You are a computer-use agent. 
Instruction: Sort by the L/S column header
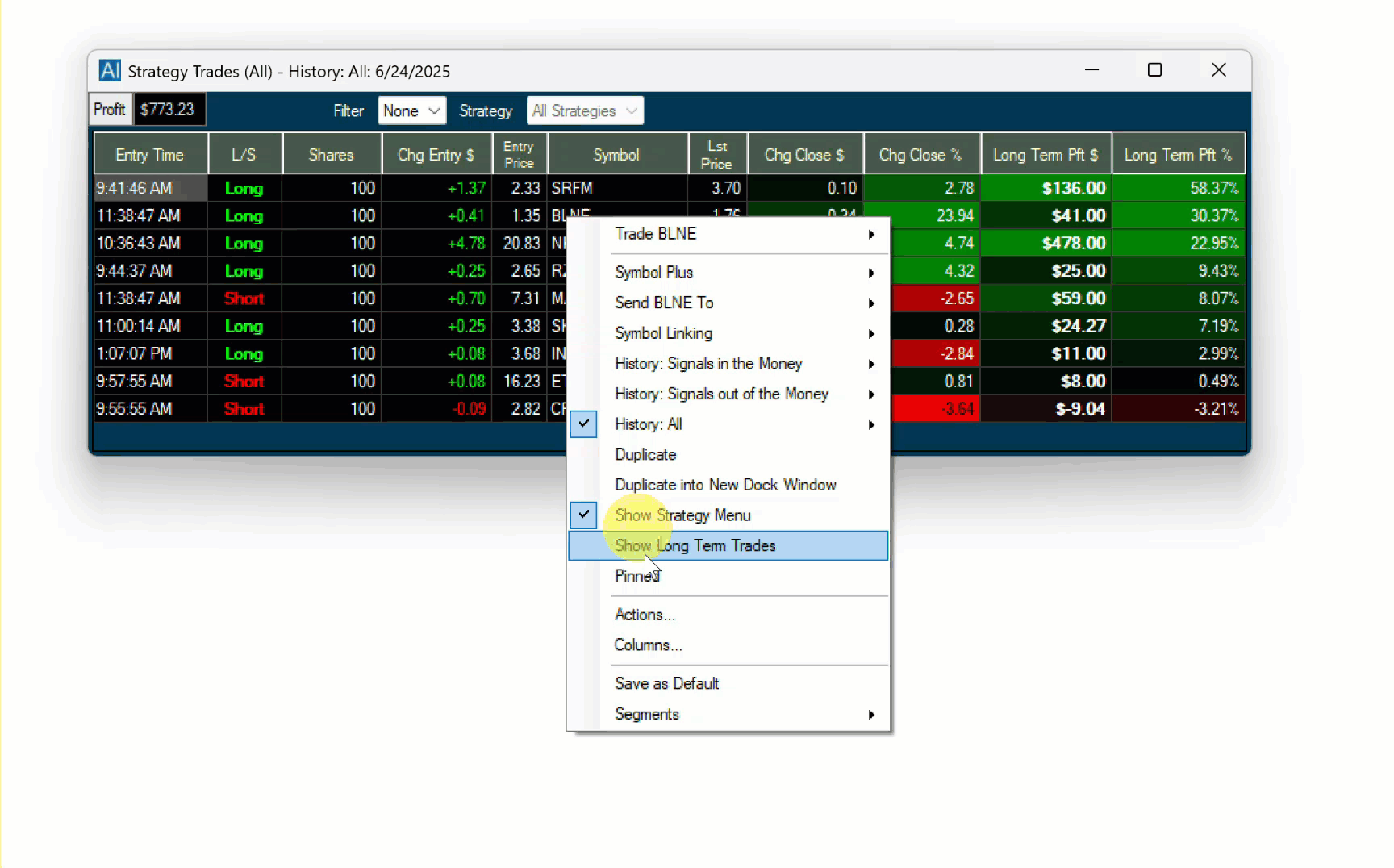coord(244,154)
